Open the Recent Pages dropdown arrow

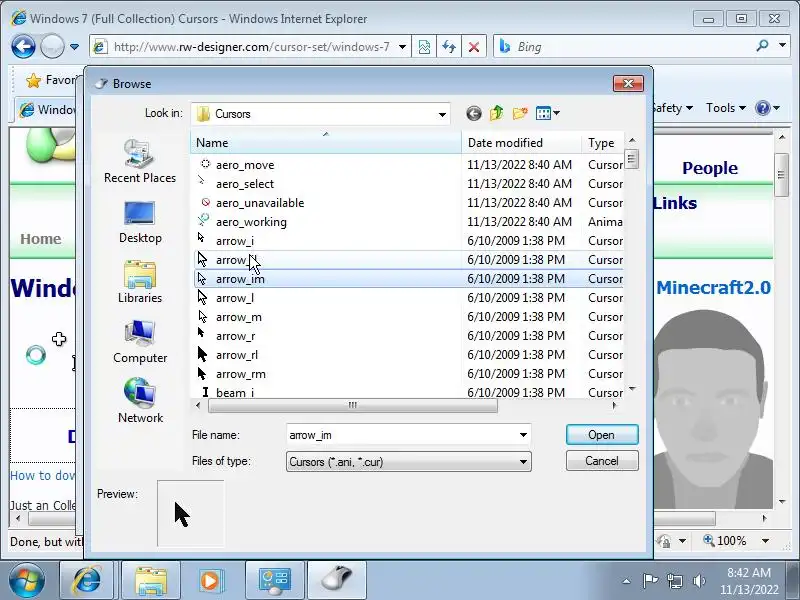point(74,47)
